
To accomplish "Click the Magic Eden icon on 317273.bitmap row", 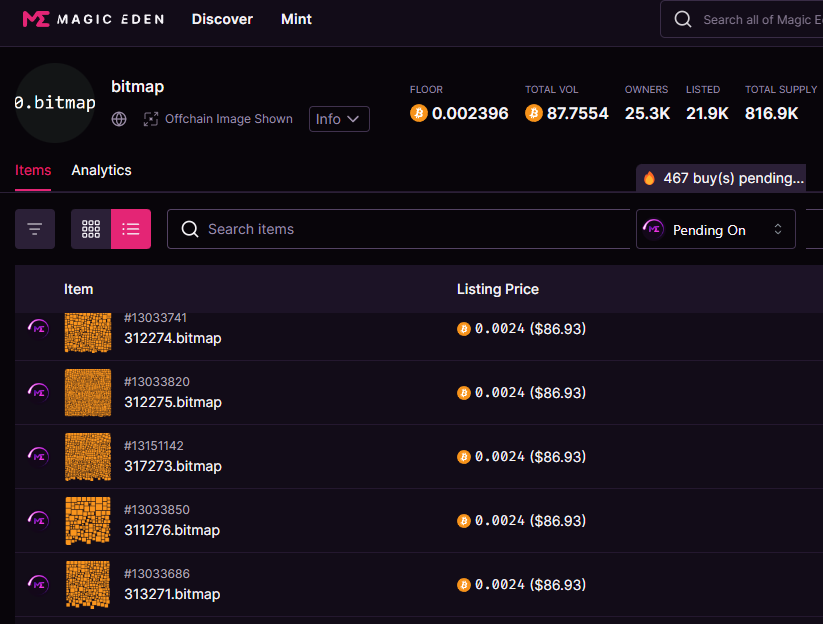I will click(38, 457).
